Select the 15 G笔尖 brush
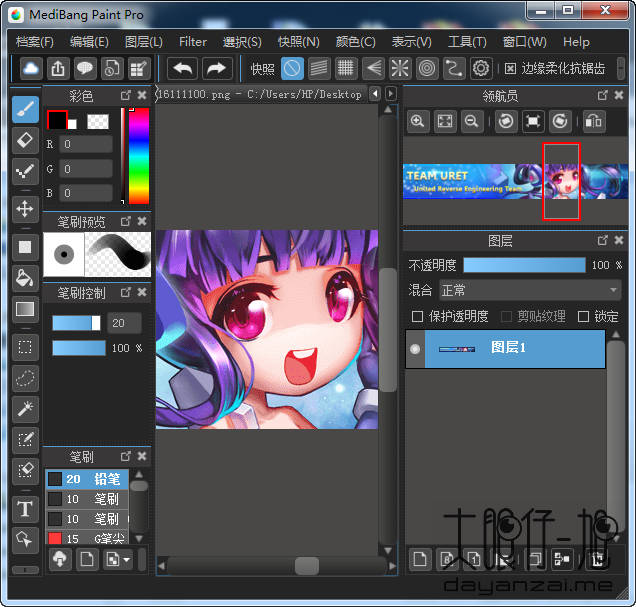This screenshot has height=607, width=636. [88, 538]
